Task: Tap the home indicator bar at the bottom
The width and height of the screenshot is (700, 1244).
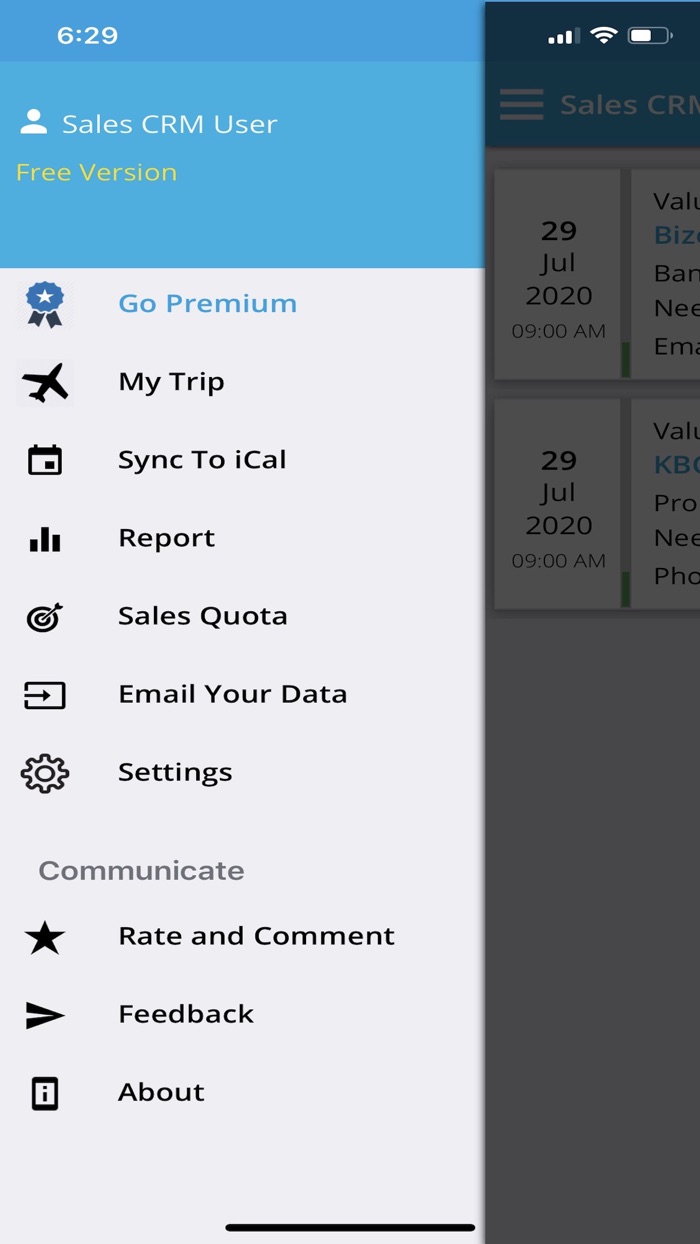Action: click(x=350, y=1227)
